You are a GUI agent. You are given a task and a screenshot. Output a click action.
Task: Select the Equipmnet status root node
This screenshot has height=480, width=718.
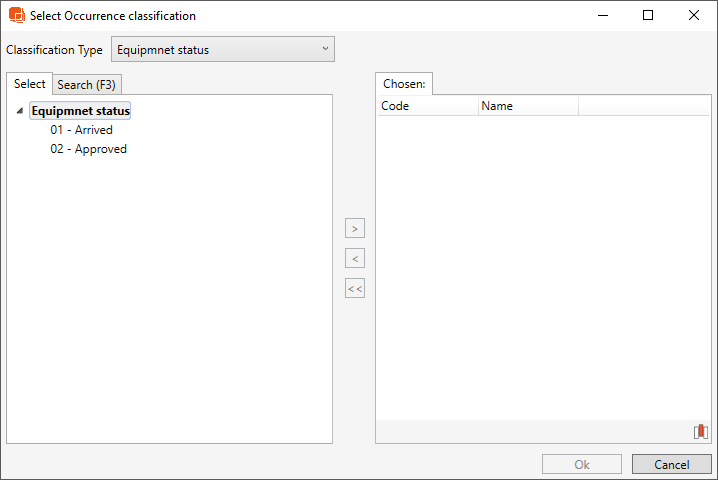[x=81, y=111]
